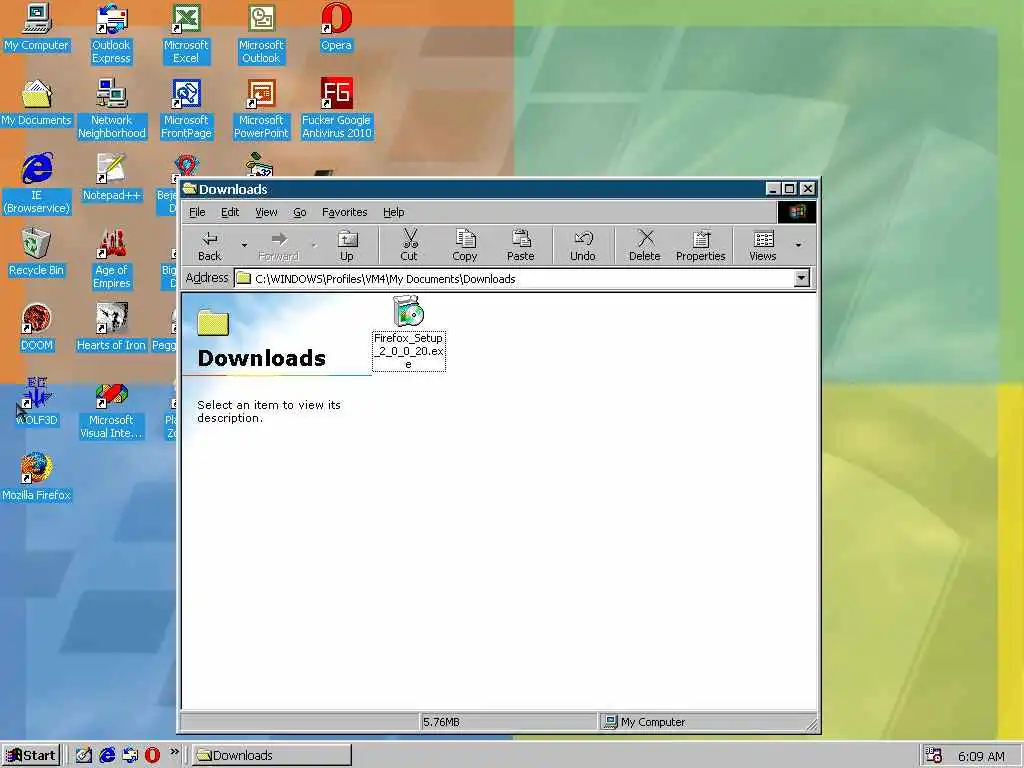Click the 6:09 AM clock
1024x768 pixels.
(981, 756)
